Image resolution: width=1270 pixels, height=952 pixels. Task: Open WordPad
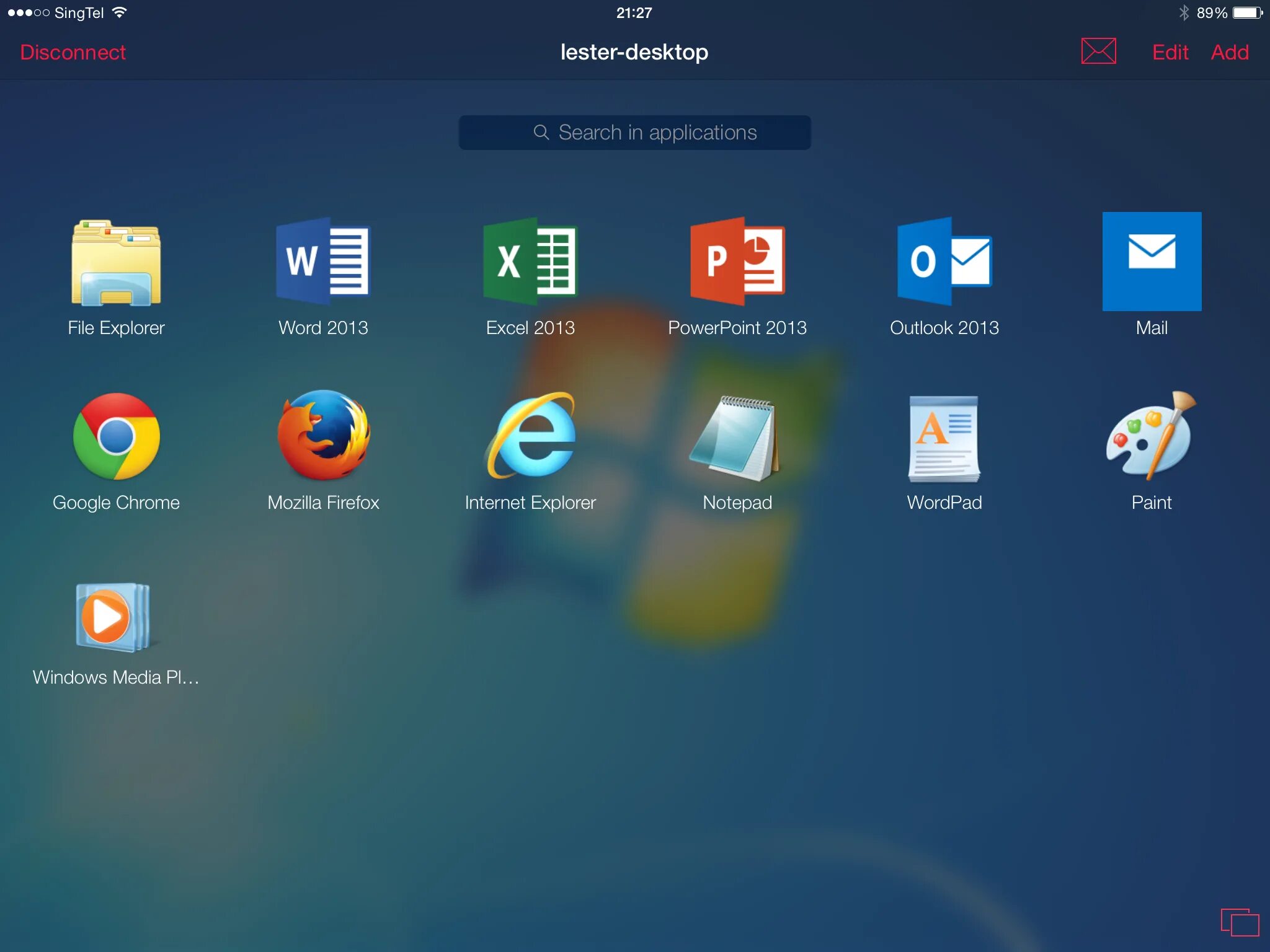(x=944, y=439)
